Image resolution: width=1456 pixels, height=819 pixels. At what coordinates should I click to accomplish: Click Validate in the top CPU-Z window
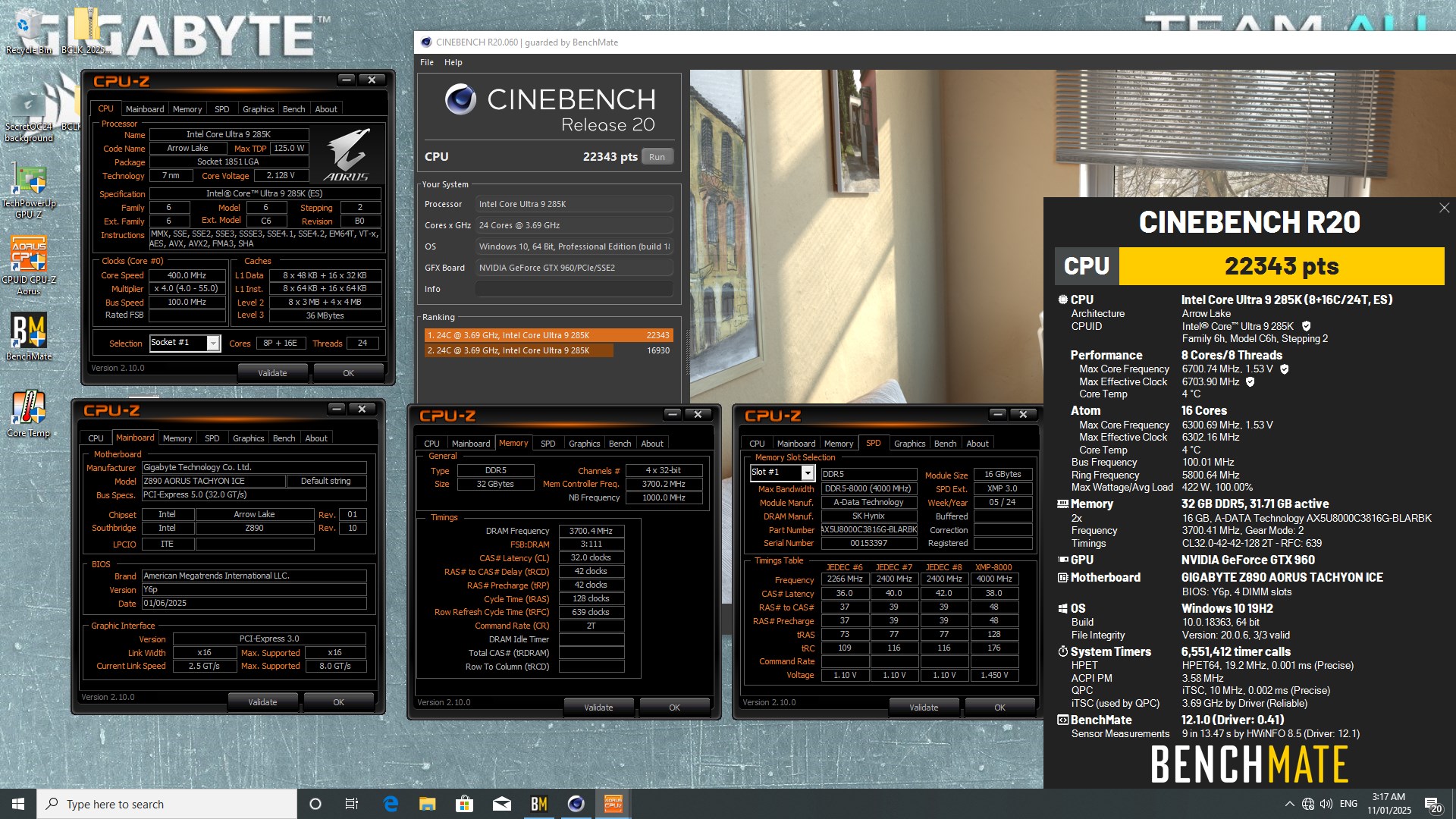pos(273,373)
